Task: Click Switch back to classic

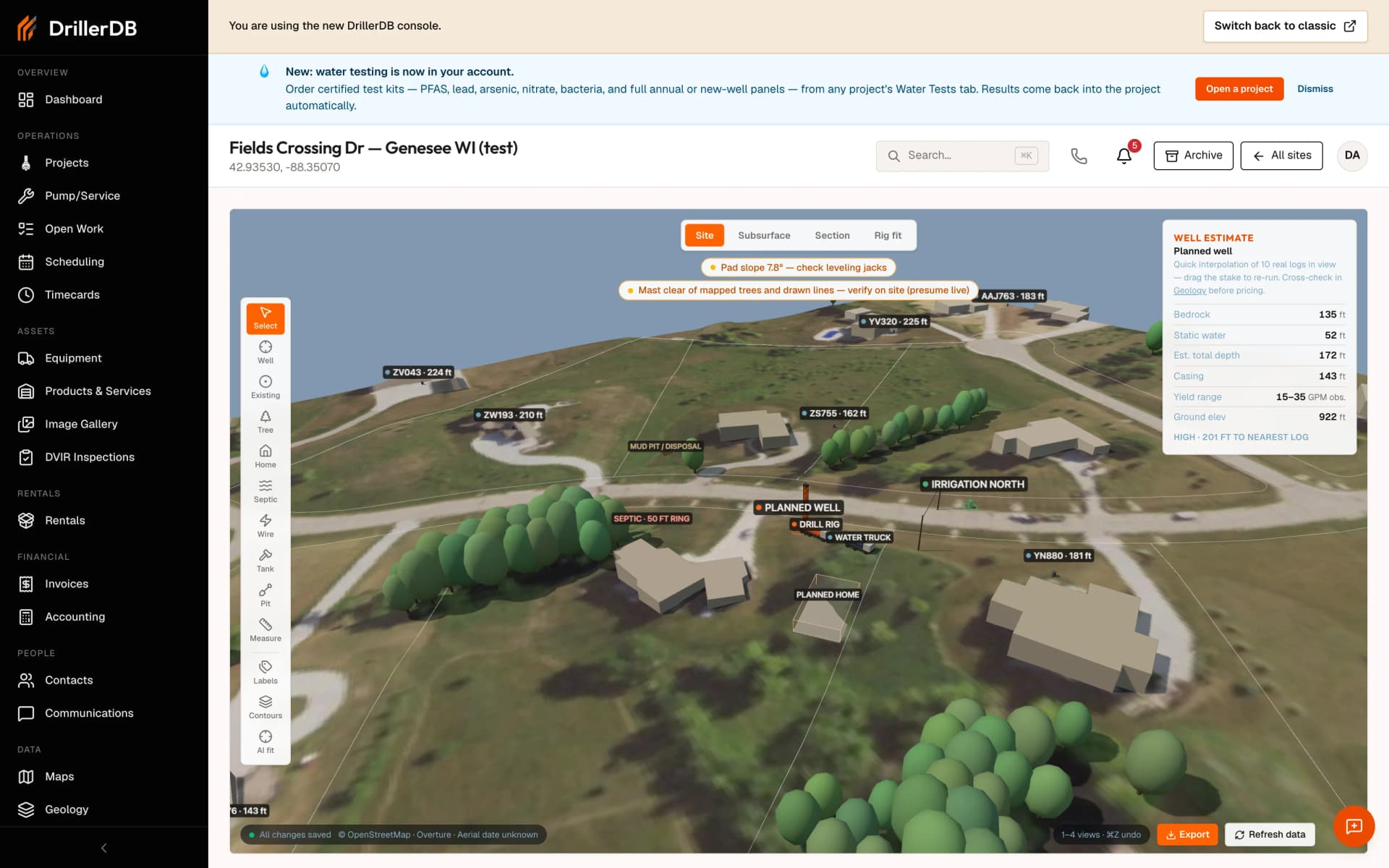Action: point(1285,26)
